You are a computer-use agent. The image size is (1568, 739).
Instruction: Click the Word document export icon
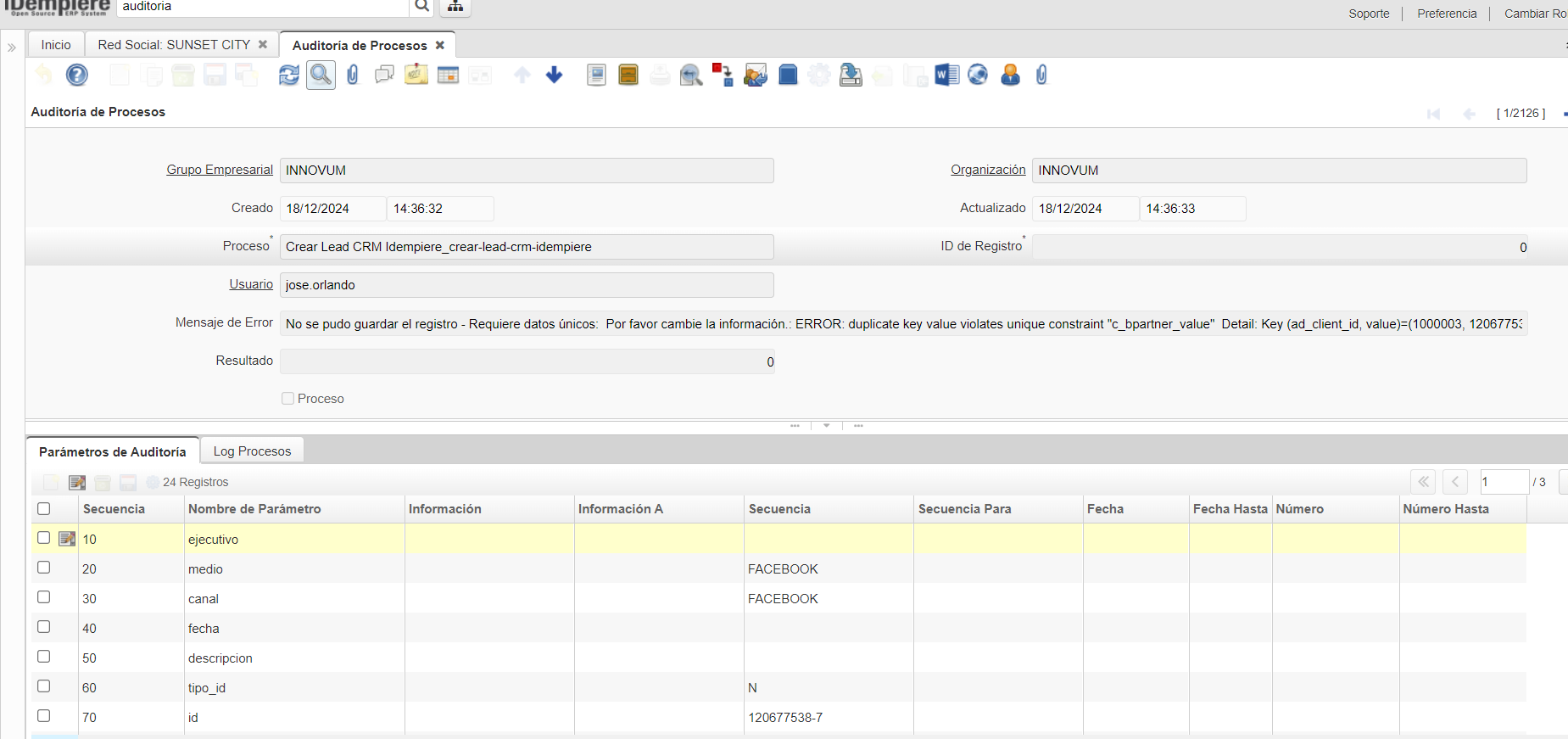(x=946, y=76)
